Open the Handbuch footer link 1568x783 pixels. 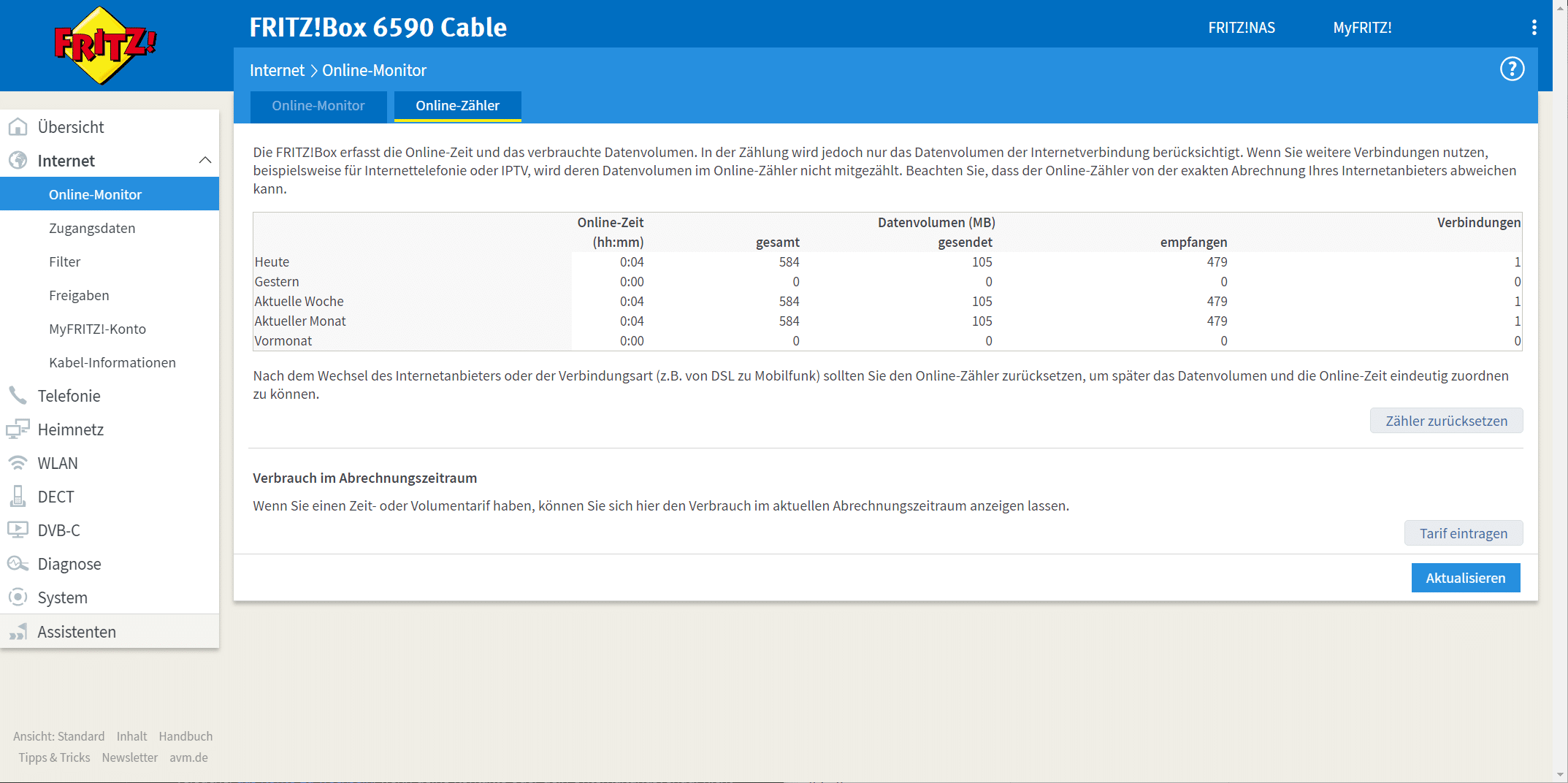[x=186, y=736]
